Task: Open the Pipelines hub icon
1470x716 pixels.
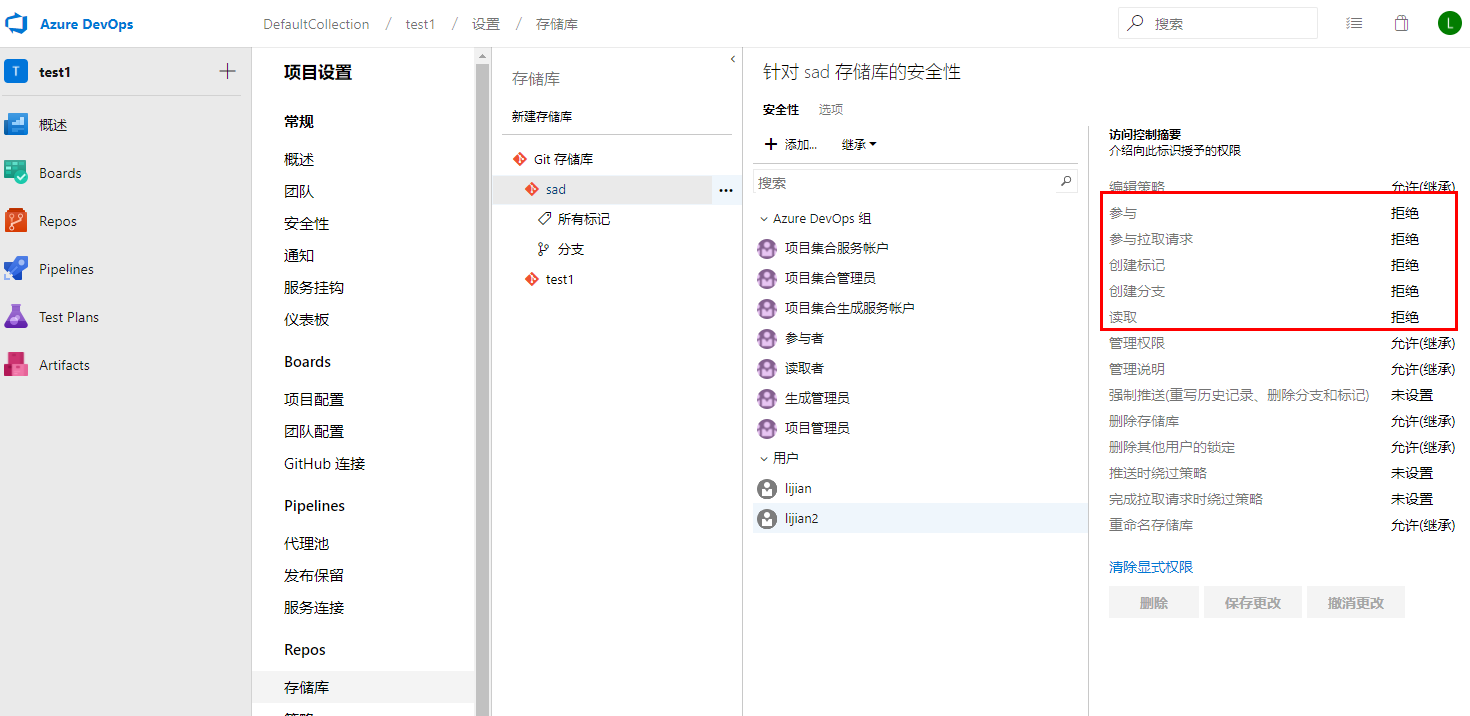Action: (16, 269)
